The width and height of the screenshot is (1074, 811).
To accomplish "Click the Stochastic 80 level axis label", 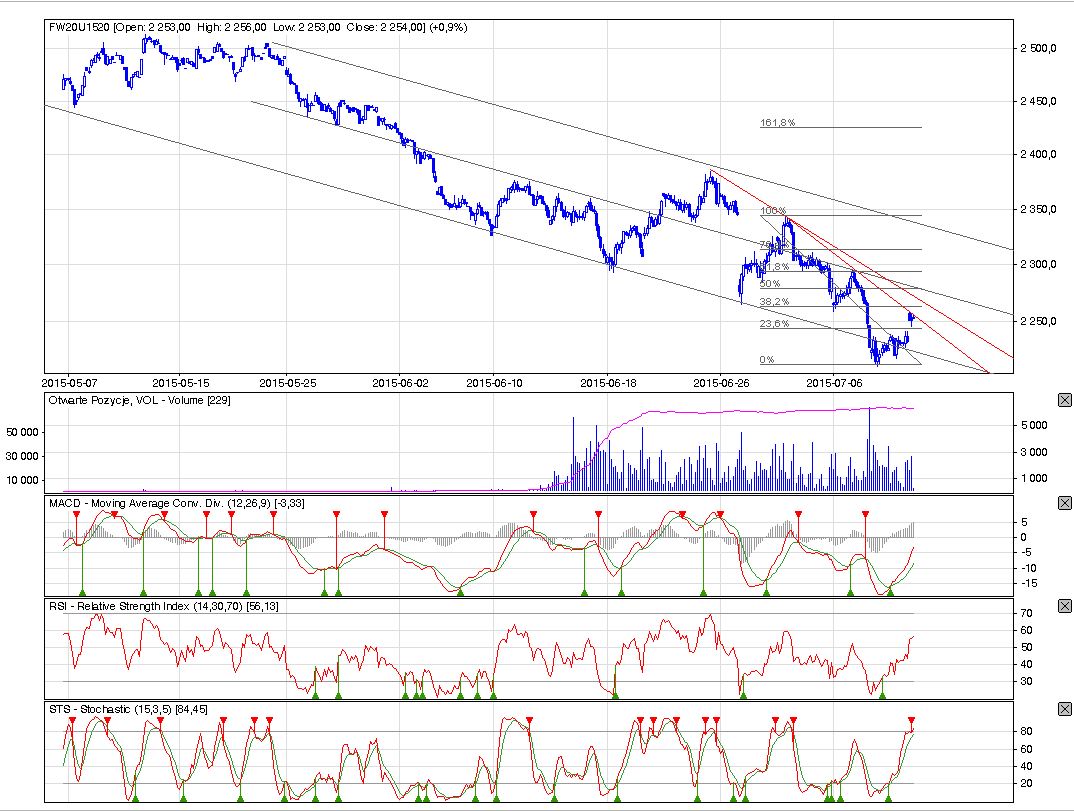I will pos(1026,732).
